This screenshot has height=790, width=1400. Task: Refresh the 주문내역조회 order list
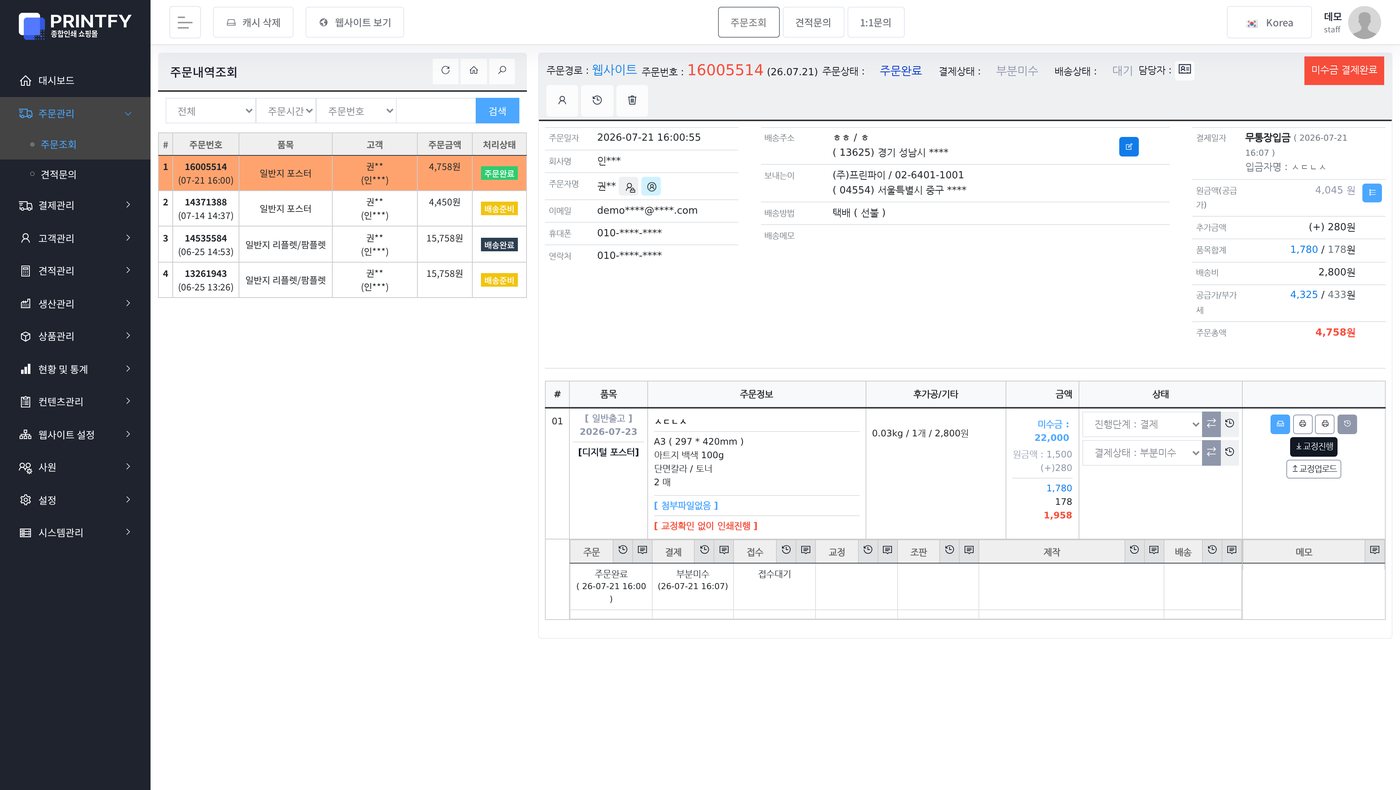tap(445, 71)
